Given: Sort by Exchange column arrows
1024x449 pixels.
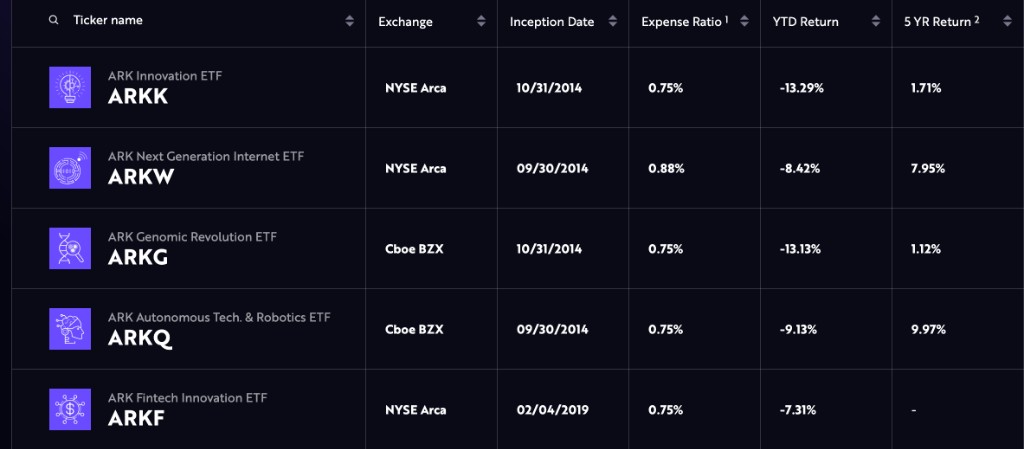Looking at the screenshot, I should click(x=481, y=21).
